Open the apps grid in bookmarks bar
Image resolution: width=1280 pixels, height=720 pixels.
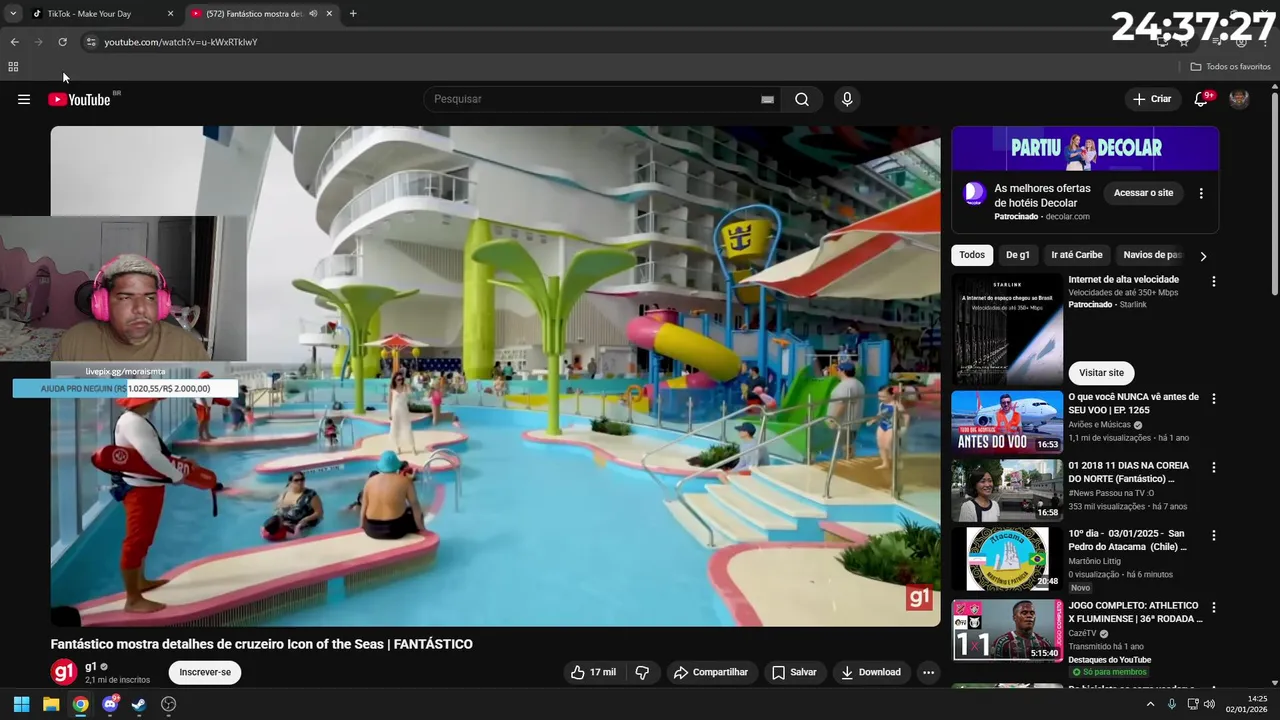[x=13, y=67]
